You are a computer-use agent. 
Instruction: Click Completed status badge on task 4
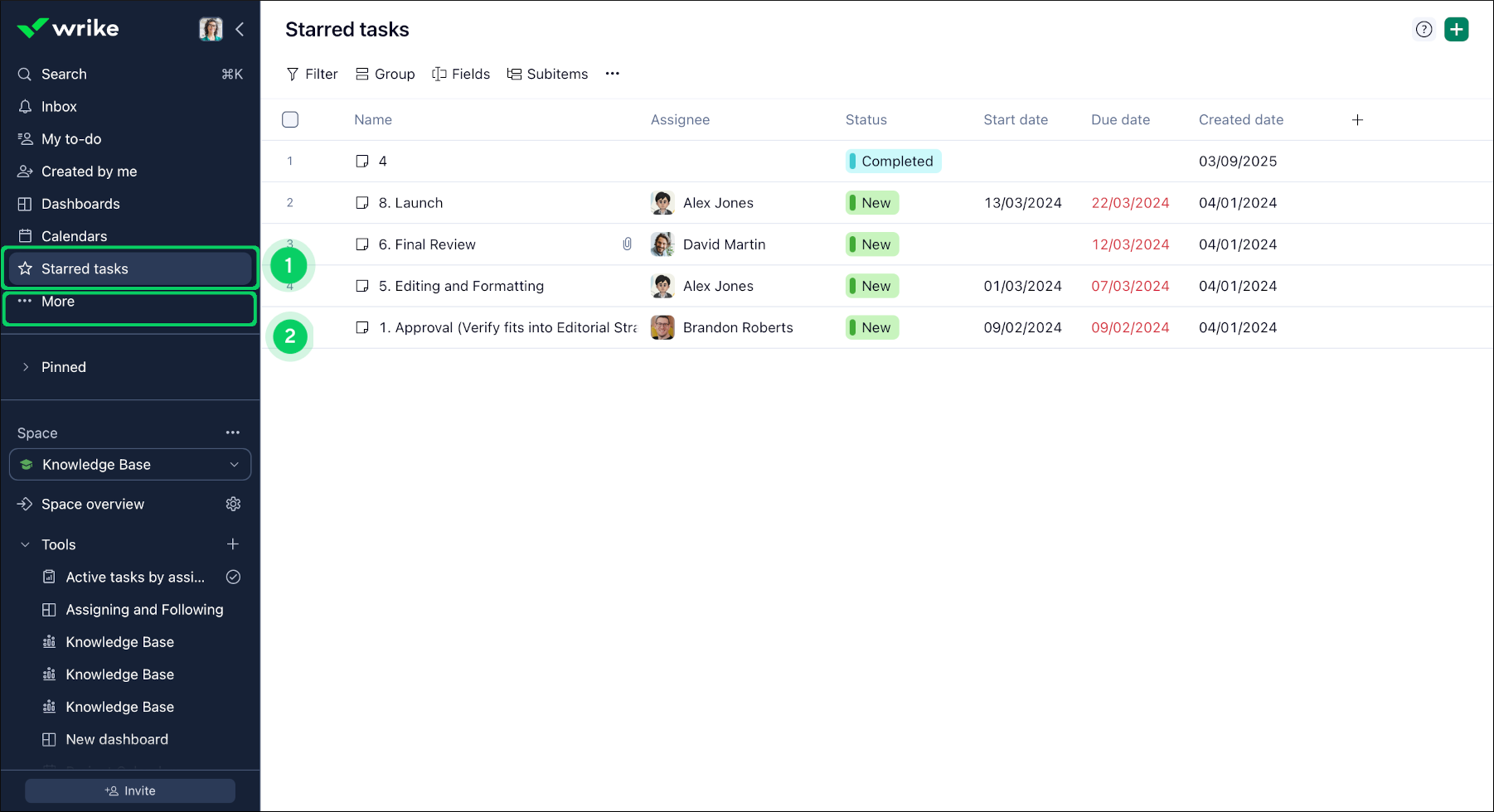tap(893, 161)
